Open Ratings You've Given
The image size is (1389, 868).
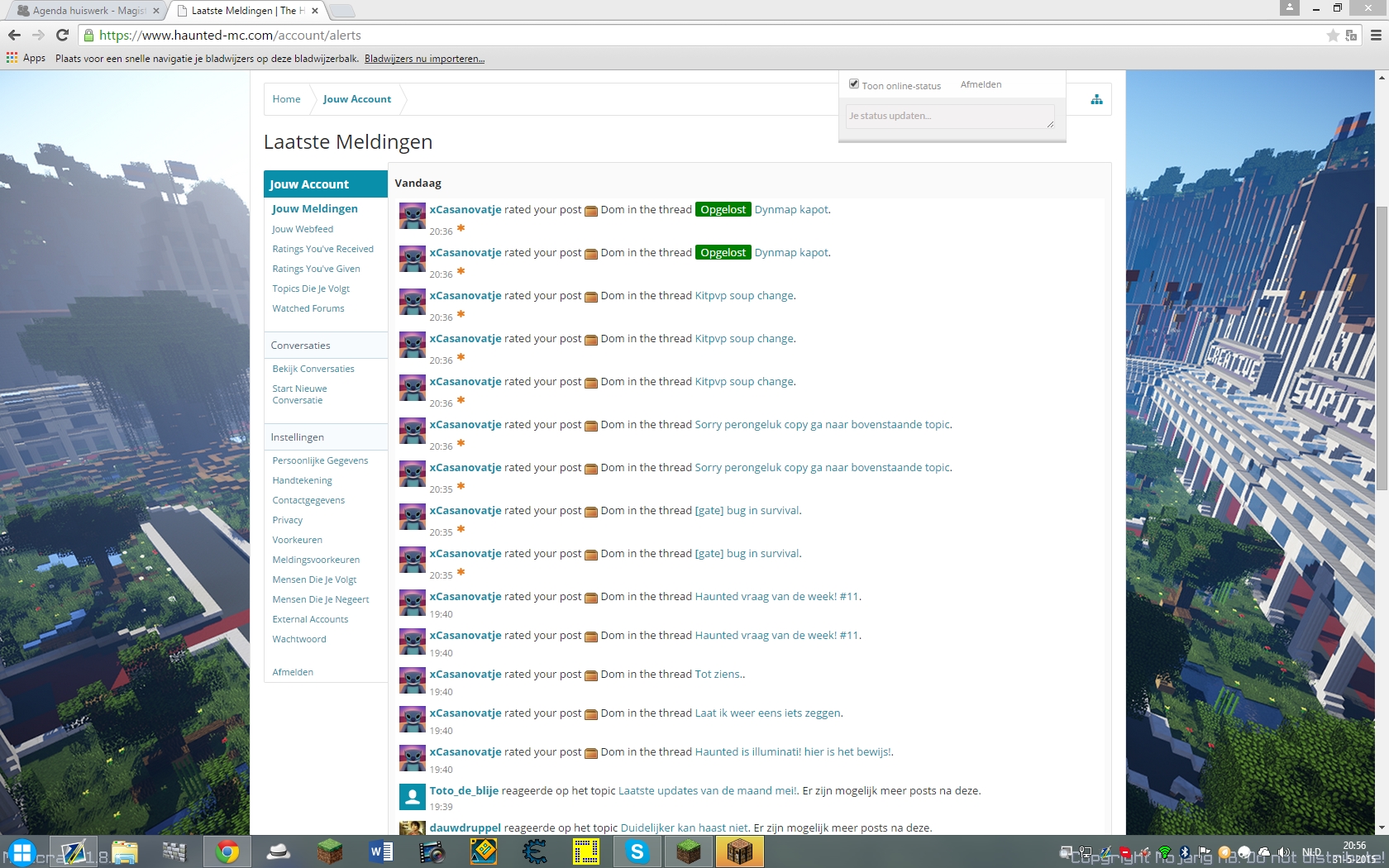click(x=317, y=269)
